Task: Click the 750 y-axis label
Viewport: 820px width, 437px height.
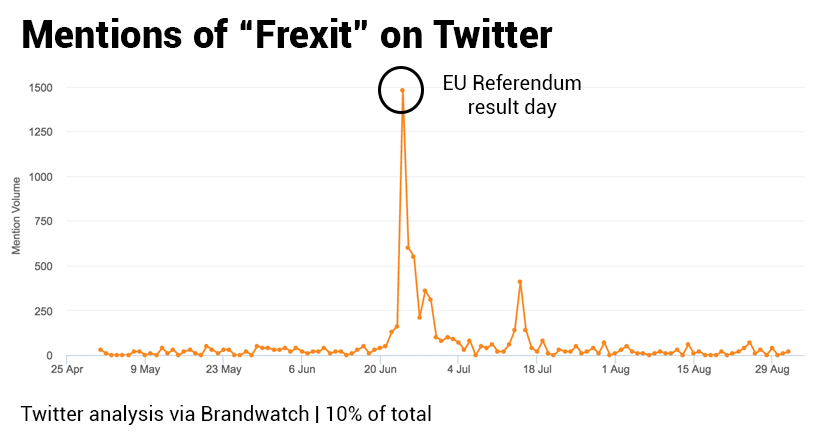Action: coord(45,221)
